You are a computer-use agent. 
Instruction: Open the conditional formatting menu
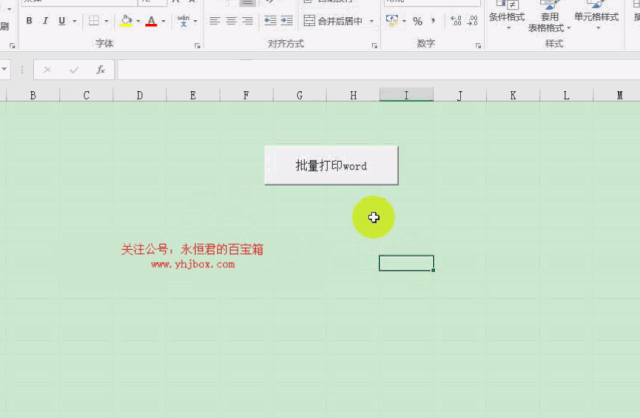[x=507, y=20]
